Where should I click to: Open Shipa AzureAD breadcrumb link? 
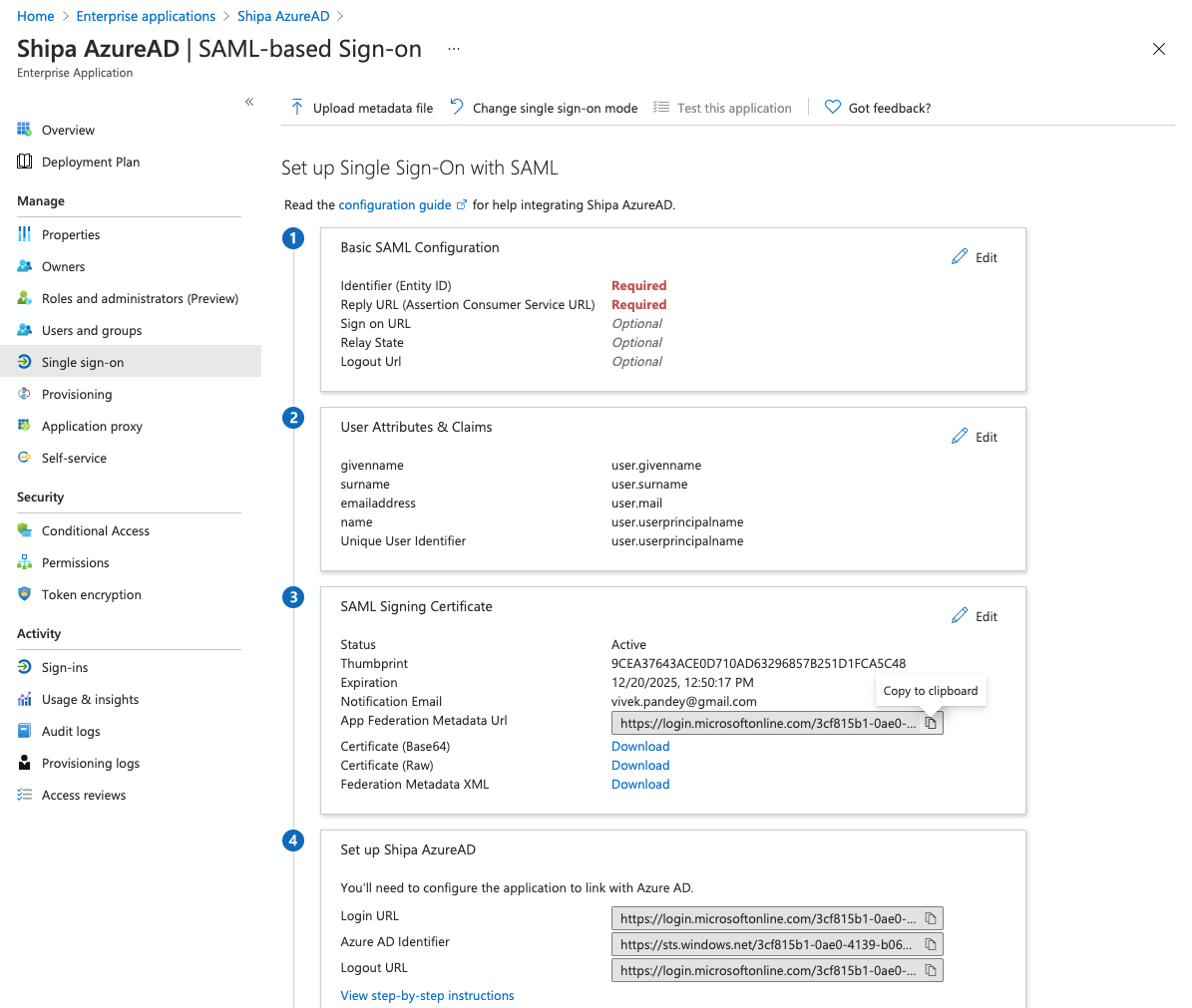(x=283, y=16)
